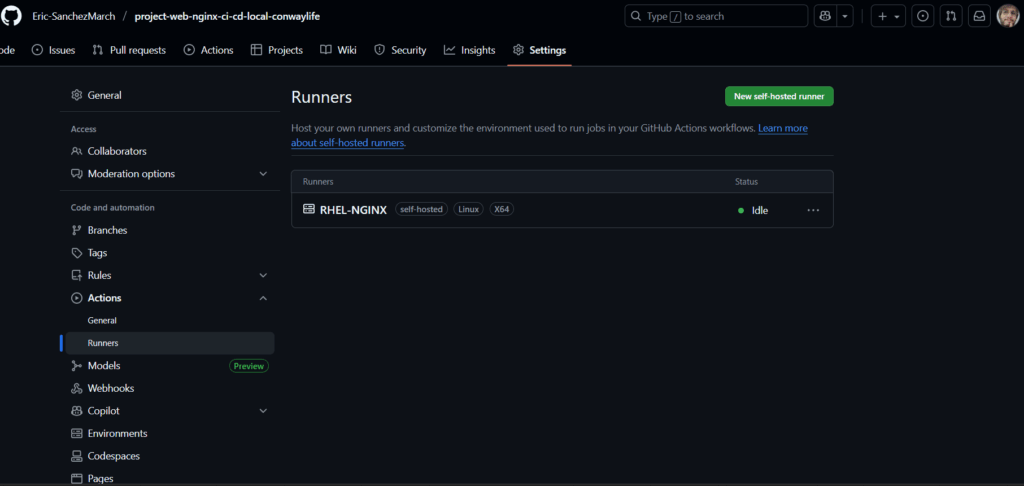1024x486 pixels.
Task: Click the Settings tab gear icon
Action: tap(519, 50)
